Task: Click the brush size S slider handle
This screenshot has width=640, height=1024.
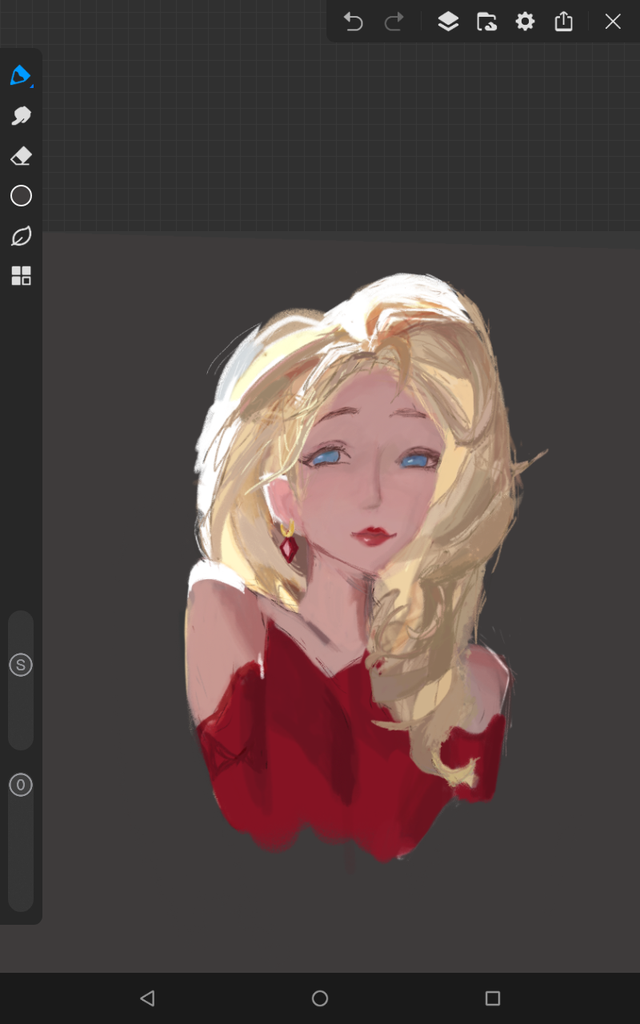Action: (21, 665)
